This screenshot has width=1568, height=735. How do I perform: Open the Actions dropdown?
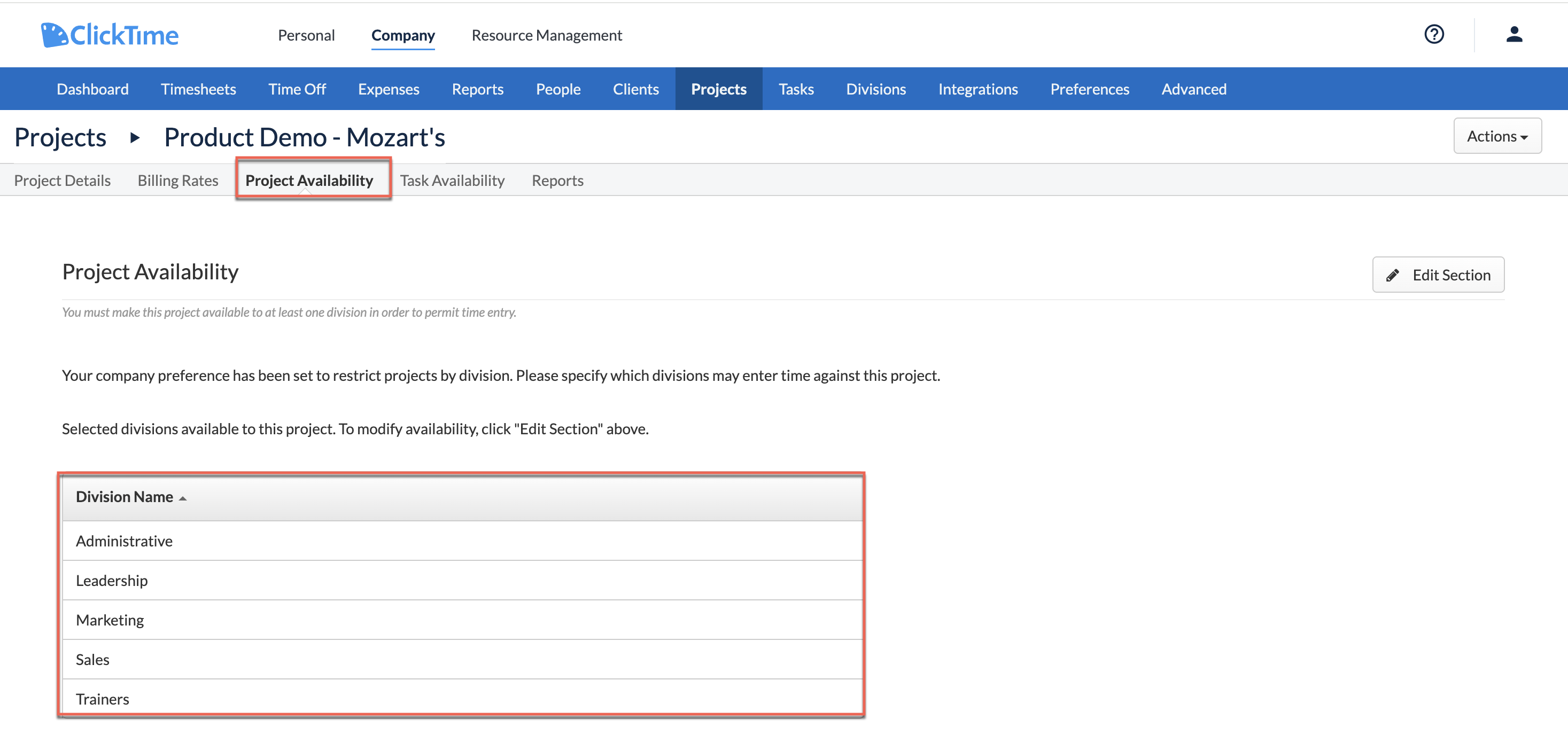[1497, 136]
